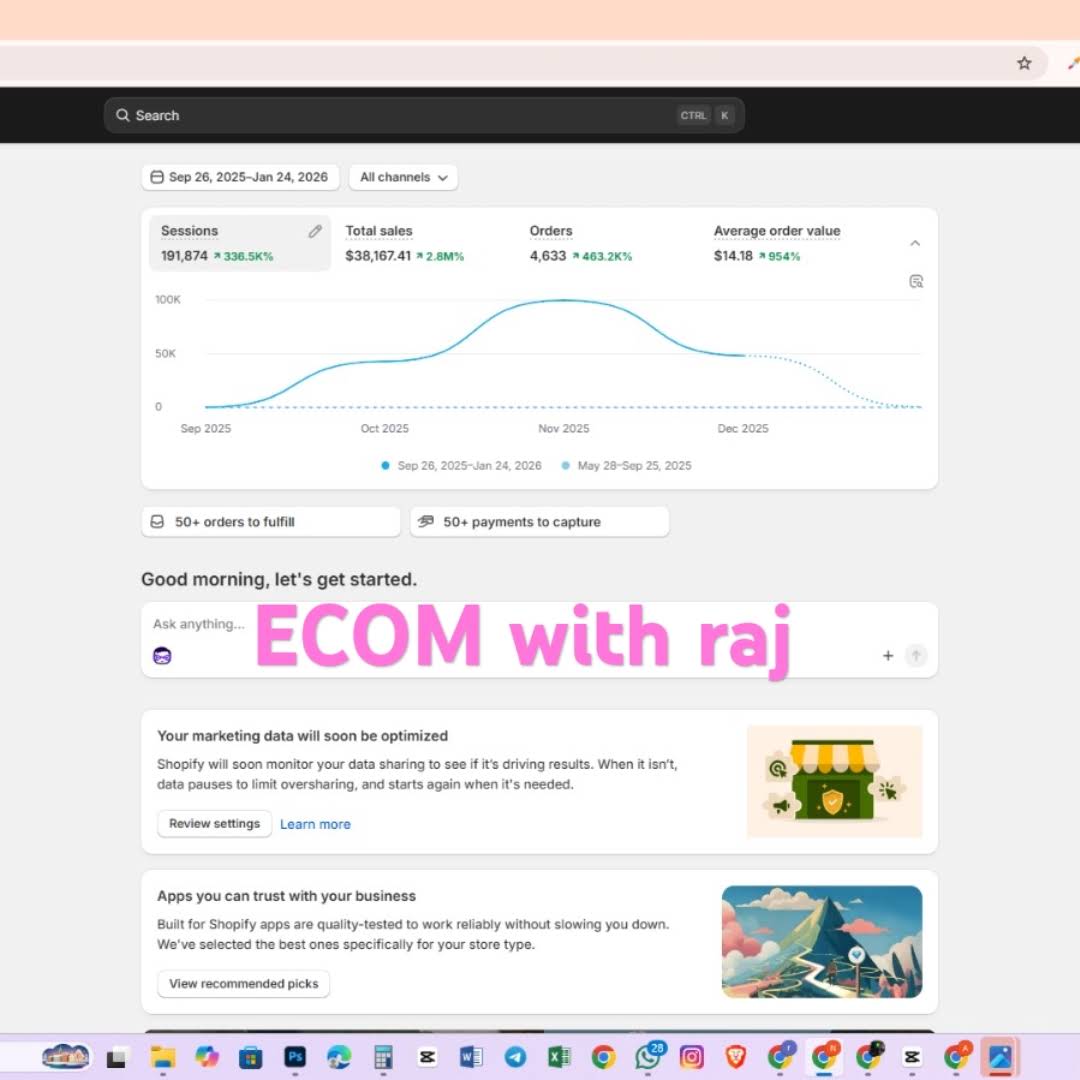
Task: Click the $14.18 average order value
Action: pyautogui.click(x=733, y=256)
